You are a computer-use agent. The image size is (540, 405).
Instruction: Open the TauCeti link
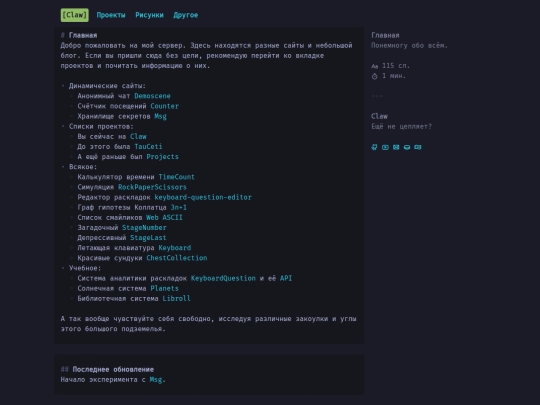point(148,147)
